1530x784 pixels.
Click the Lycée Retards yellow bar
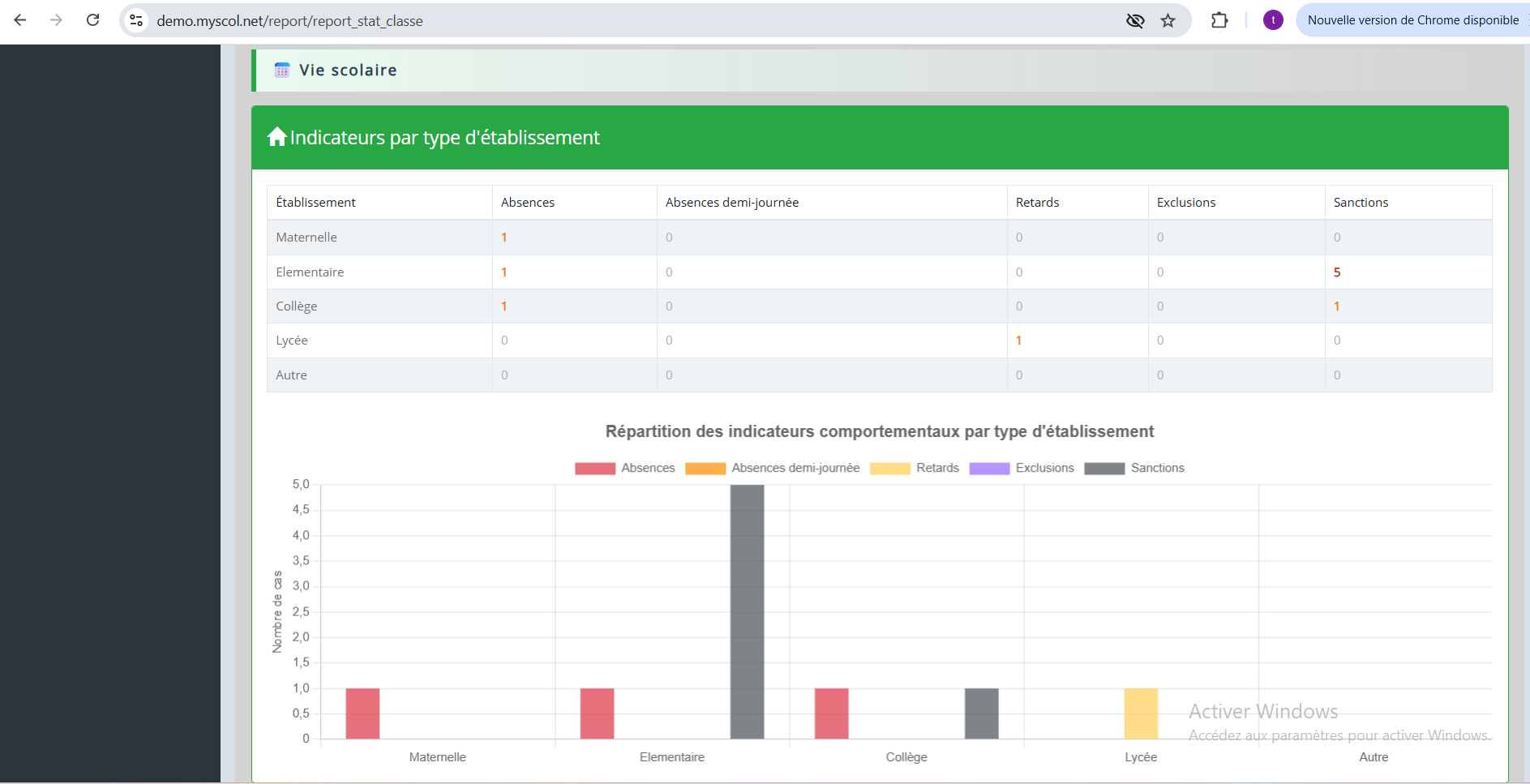(1141, 713)
